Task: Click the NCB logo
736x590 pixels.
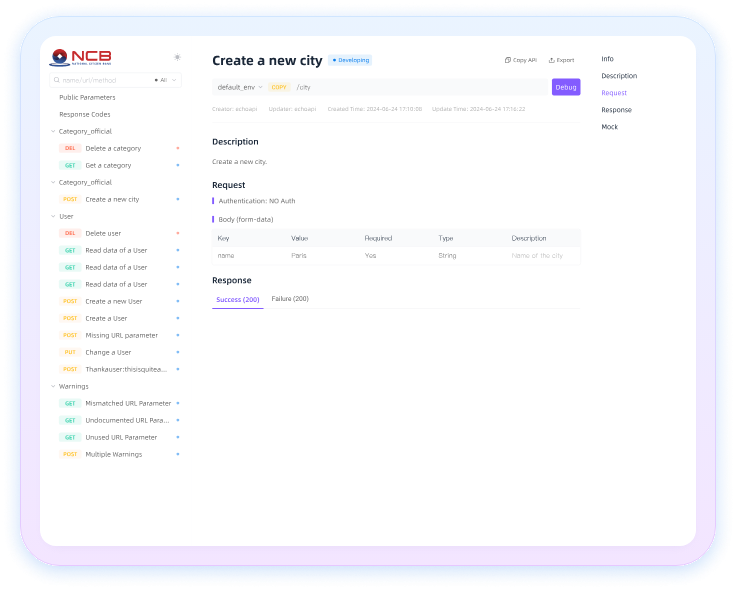Action: point(81,57)
